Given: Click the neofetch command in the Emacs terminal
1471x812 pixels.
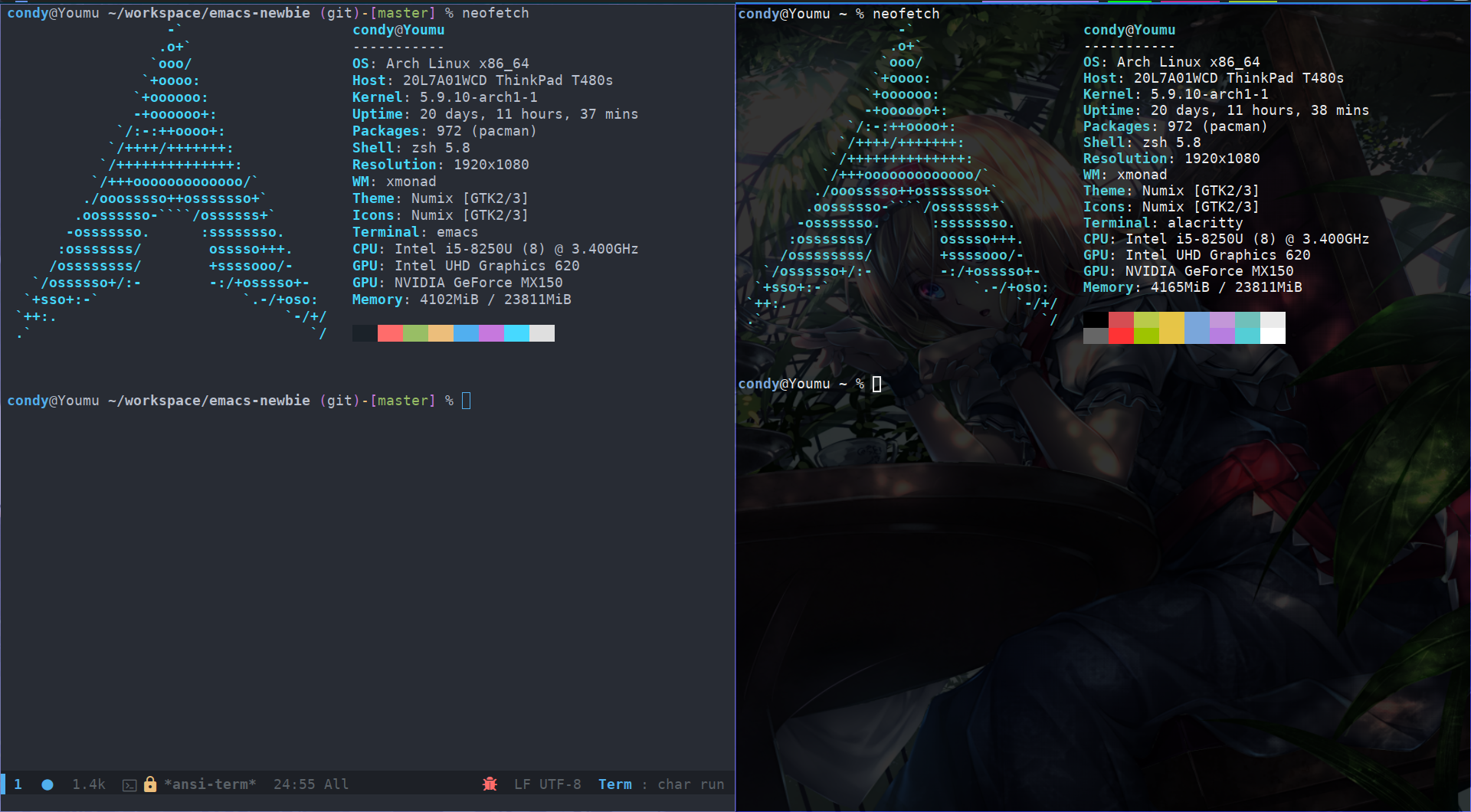Looking at the screenshot, I should (x=495, y=13).
